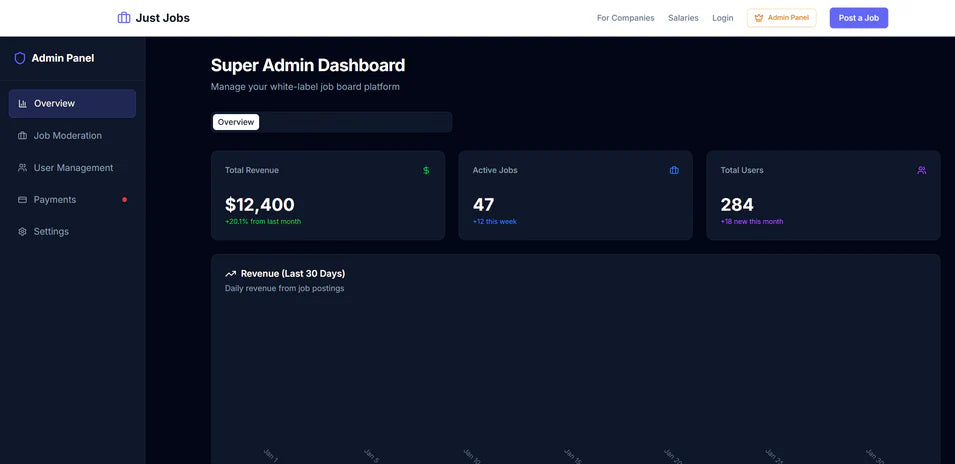The width and height of the screenshot is (955, 464).
Task: Click the Login link
Action: [722, 18]
